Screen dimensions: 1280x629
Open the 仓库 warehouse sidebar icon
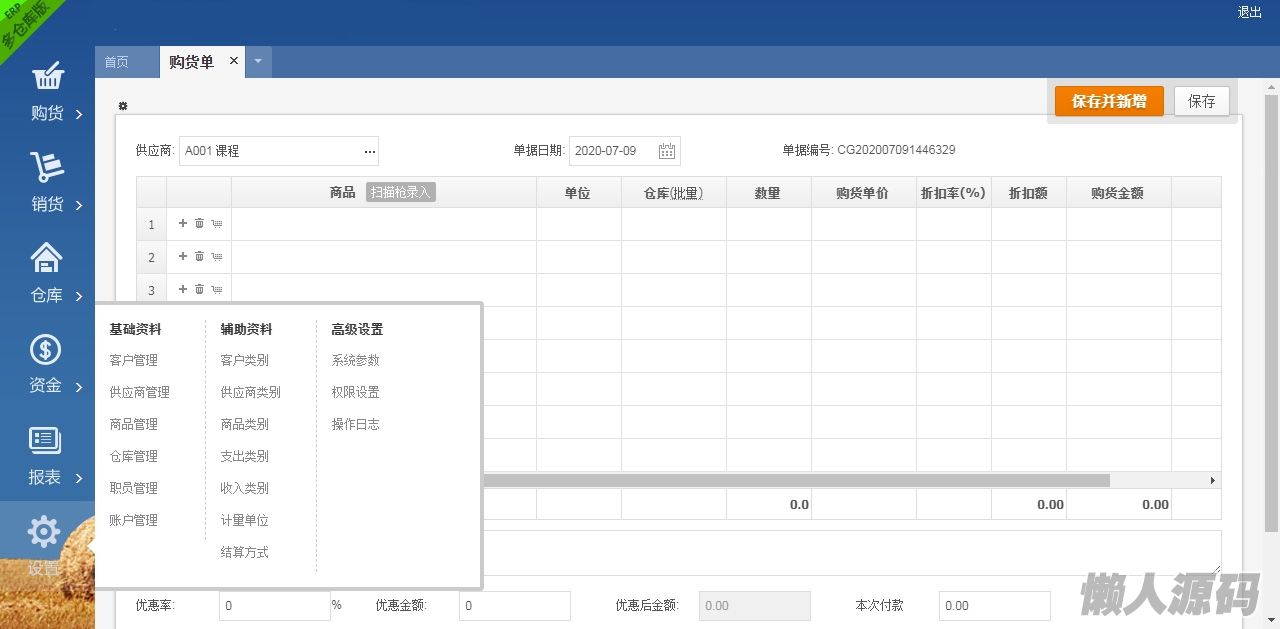point(47,259)
